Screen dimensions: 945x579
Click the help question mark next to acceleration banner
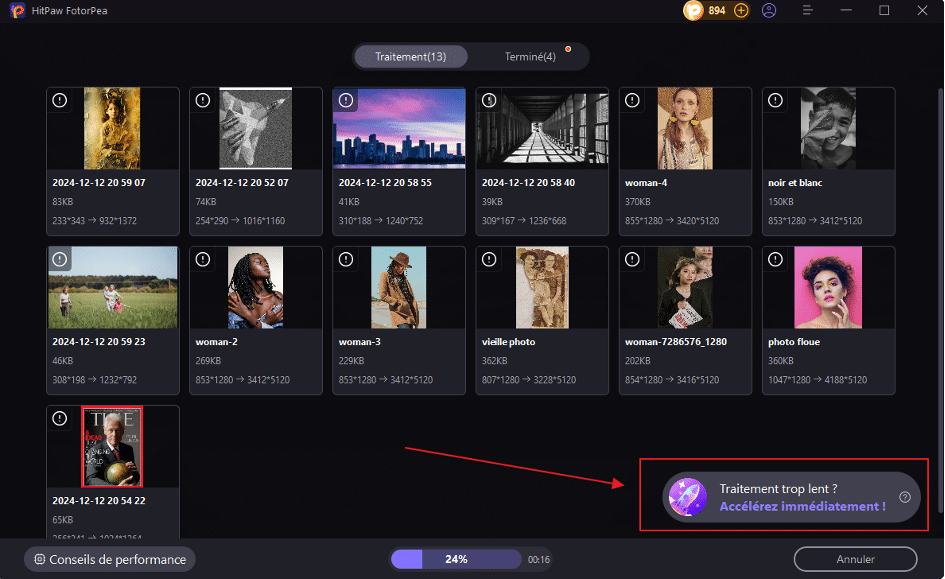pos(905,497)
